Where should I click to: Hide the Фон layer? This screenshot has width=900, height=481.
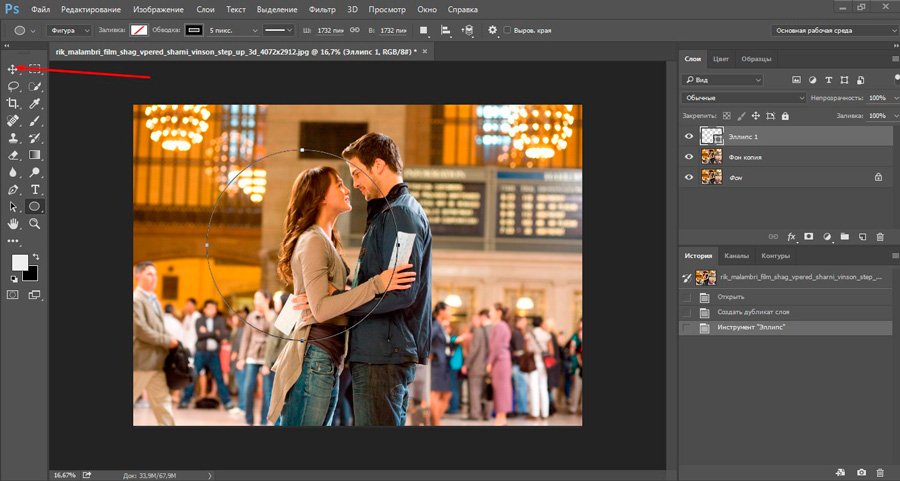coord(689,177)
